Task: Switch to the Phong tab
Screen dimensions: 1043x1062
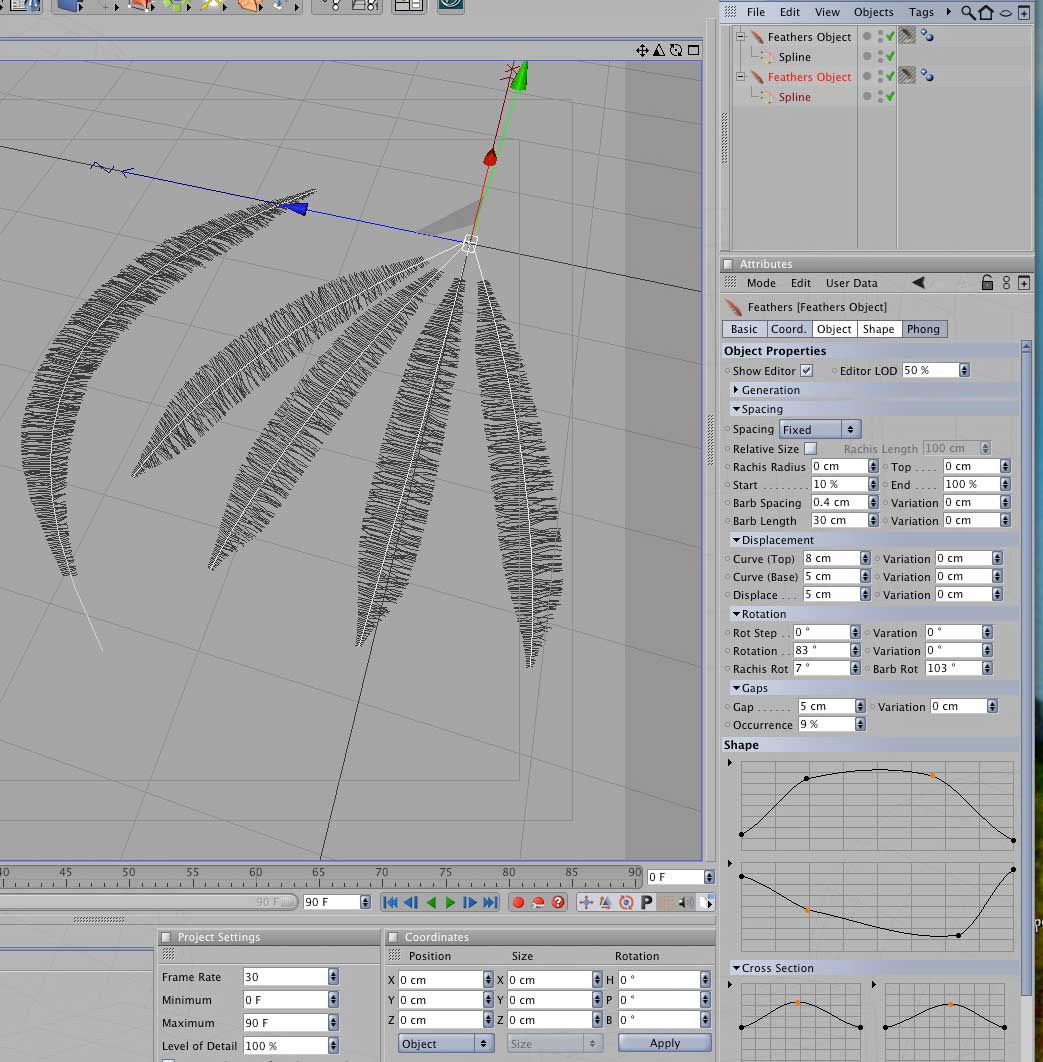Action: [923, 329]
